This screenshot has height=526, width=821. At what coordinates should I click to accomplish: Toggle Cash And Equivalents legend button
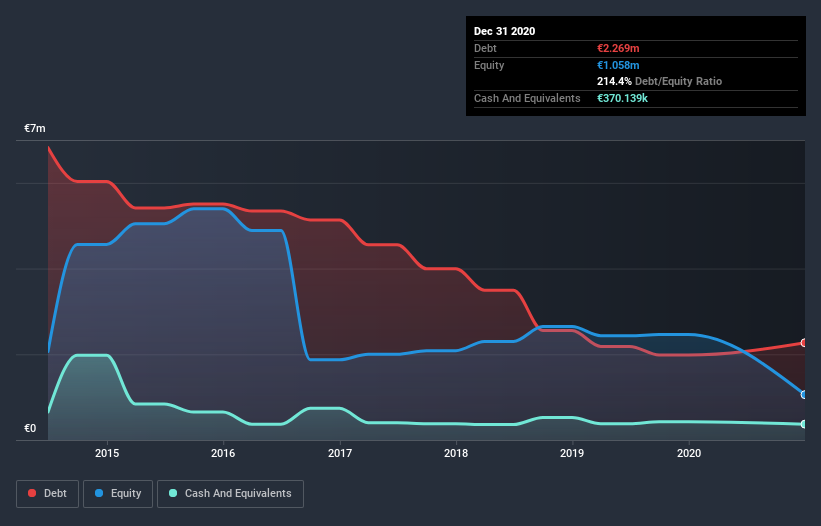[230, 494]
